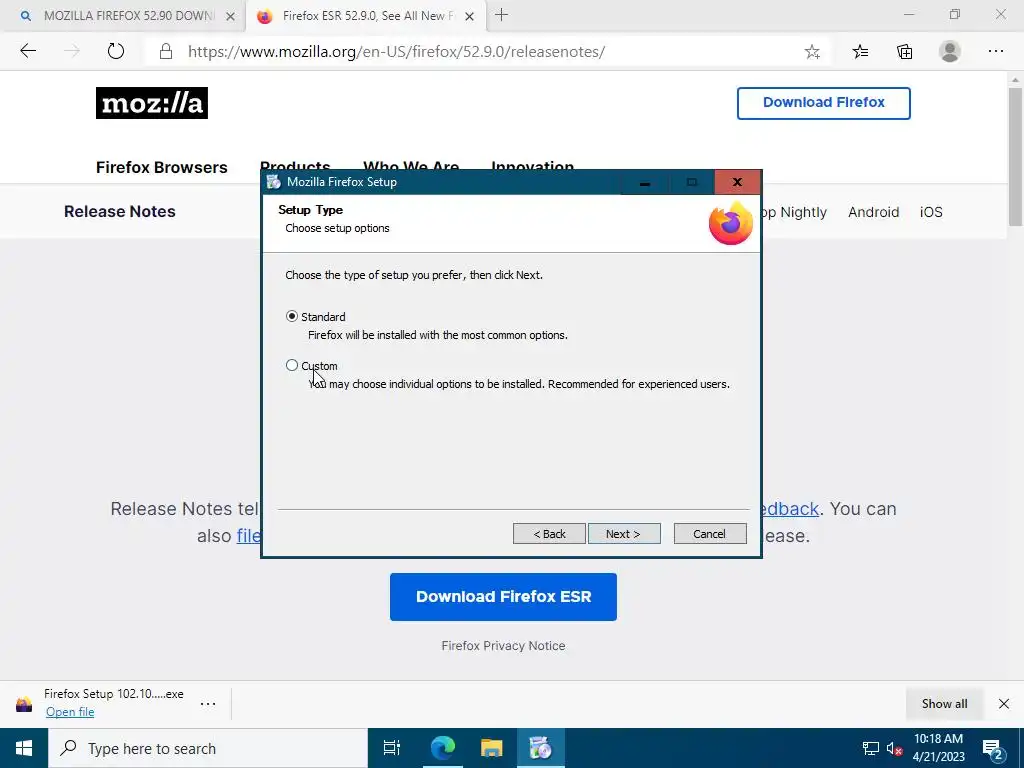Select the Custom setup radio button
The height and width of the screenshot is (768, 1024).
click(292, 366)
